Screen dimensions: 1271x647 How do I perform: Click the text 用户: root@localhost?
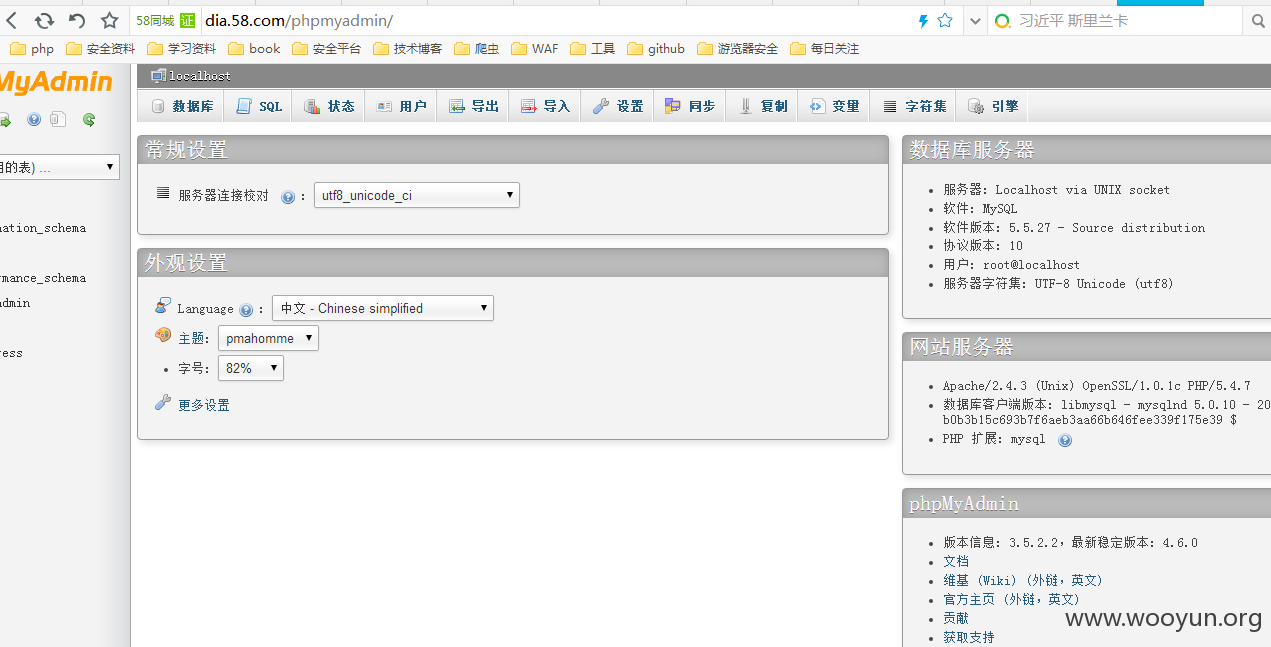(x=1011, y=265)
